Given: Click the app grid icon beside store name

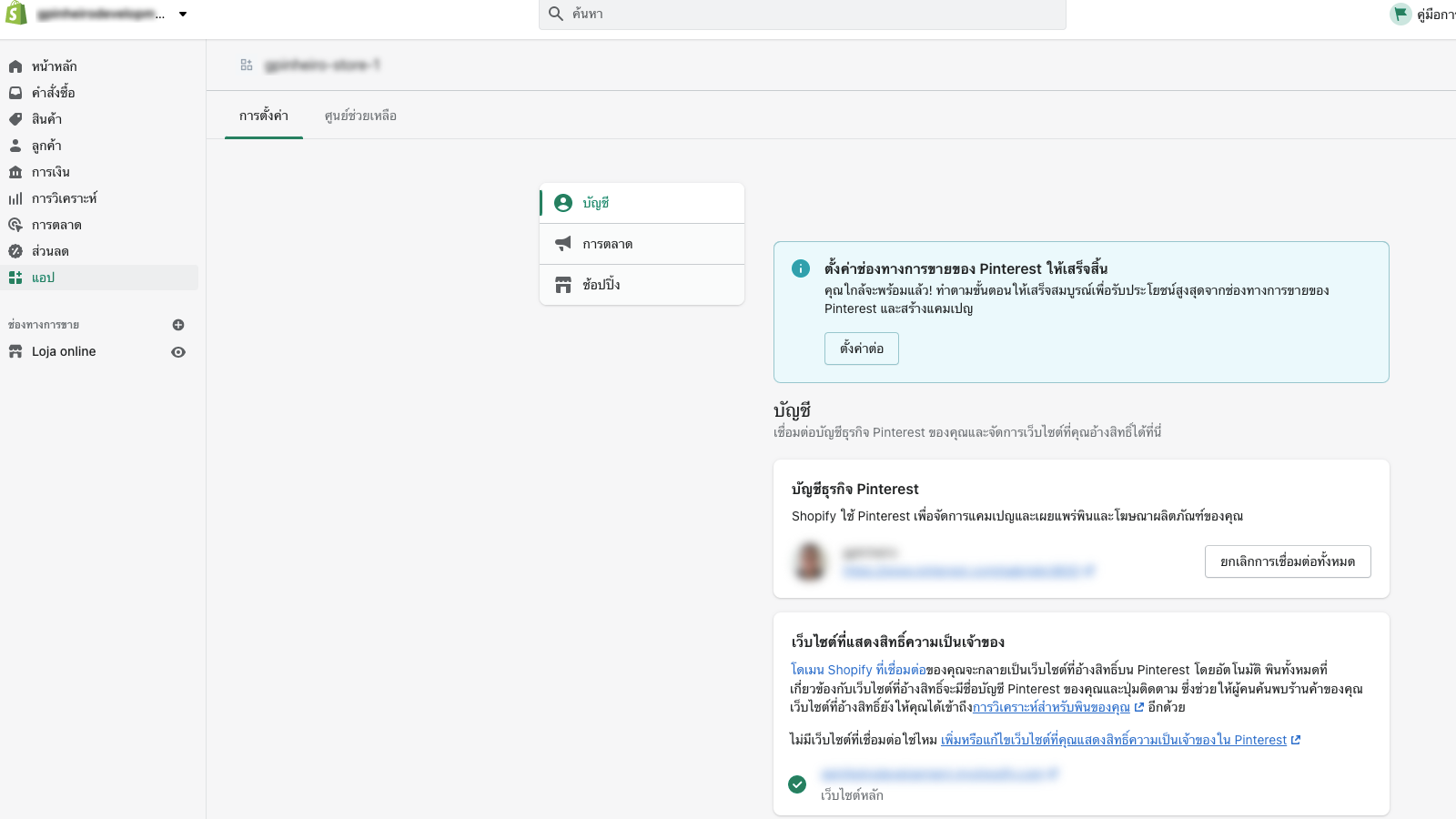Looking at the screenshot, I should 247,66.
